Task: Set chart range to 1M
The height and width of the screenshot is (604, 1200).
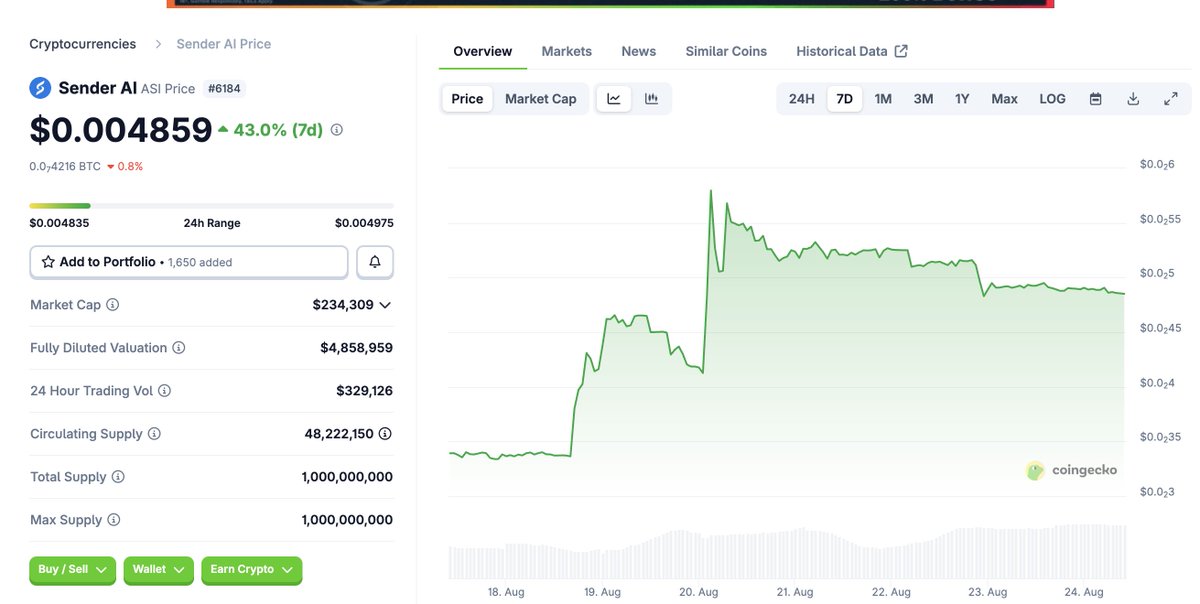Action: coord(883,99)
